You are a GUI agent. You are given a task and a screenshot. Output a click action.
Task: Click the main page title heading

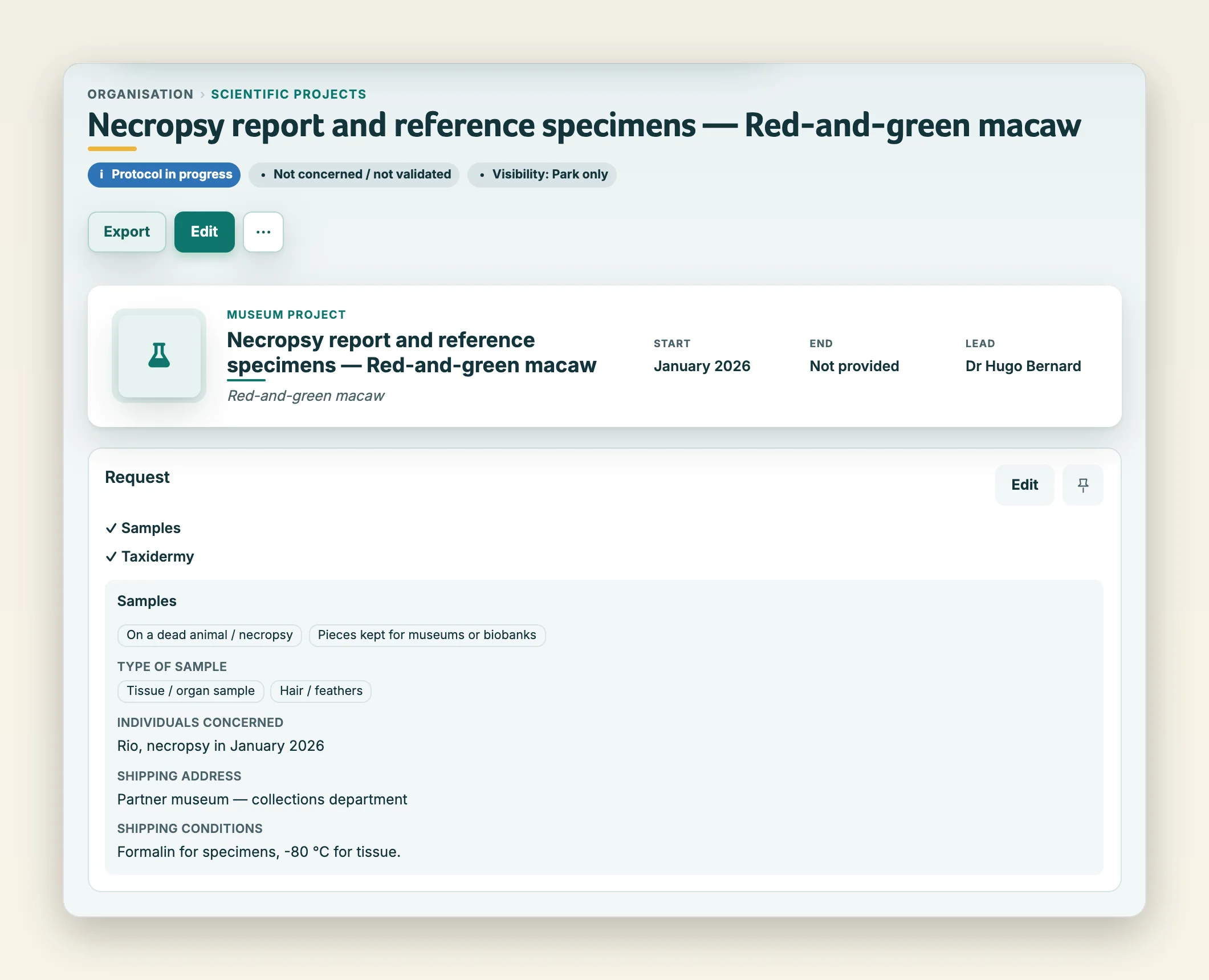pyautogui.click(x=584, y=125)
